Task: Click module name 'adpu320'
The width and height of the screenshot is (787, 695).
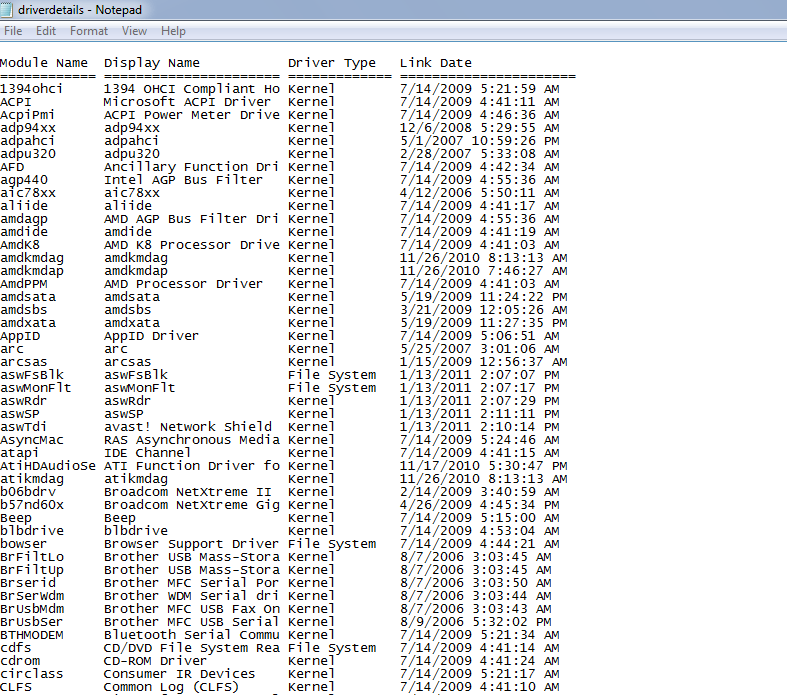Action: 28,154
